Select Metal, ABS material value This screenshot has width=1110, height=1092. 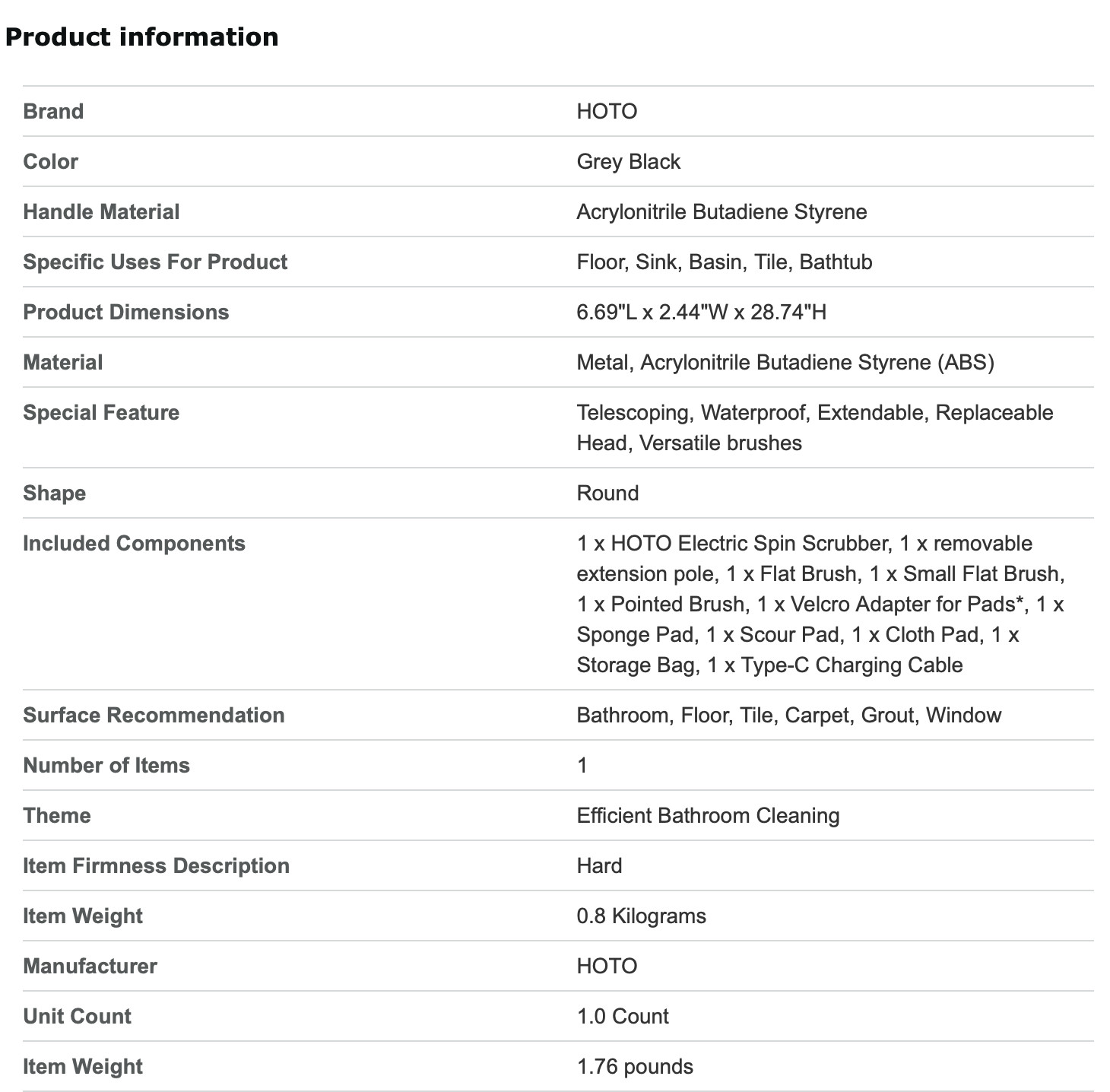click(785, 362)
